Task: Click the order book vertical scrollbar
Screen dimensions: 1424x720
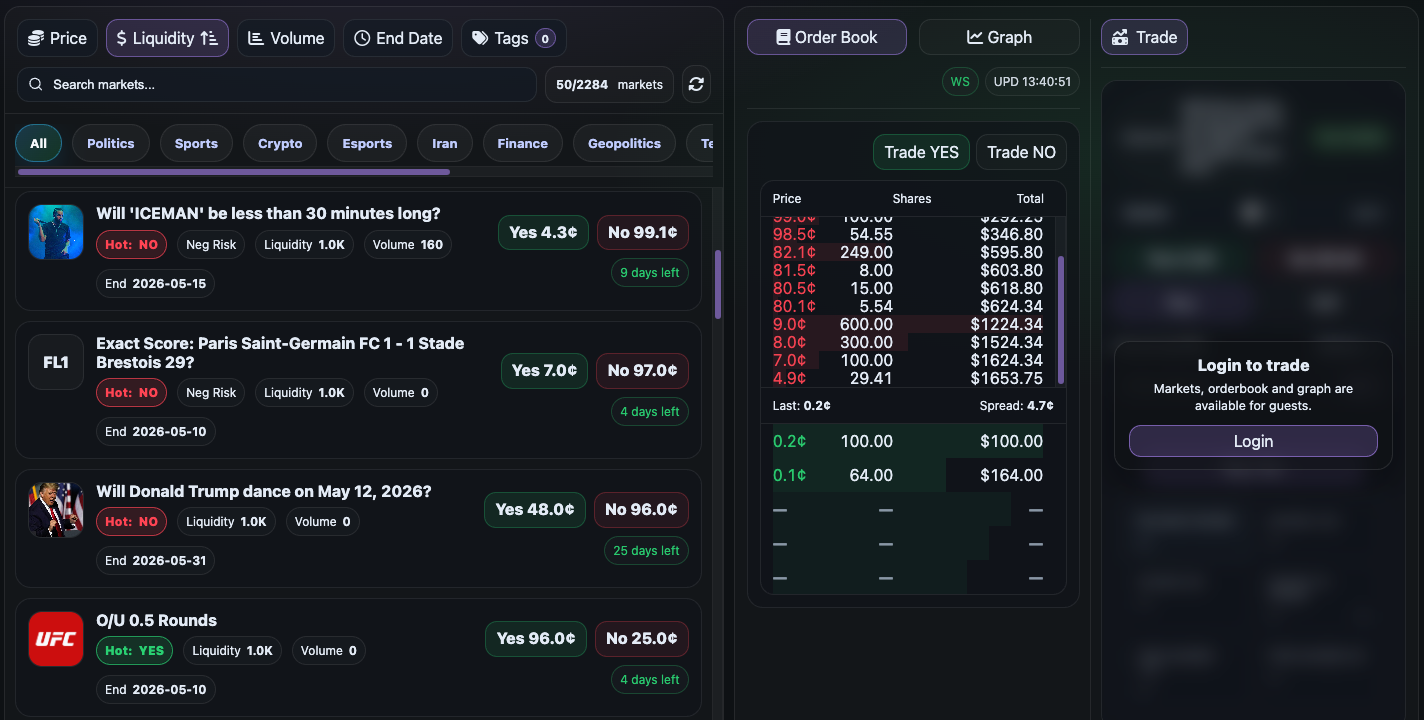Action: pyautogui.click(x=1061, y=320)
